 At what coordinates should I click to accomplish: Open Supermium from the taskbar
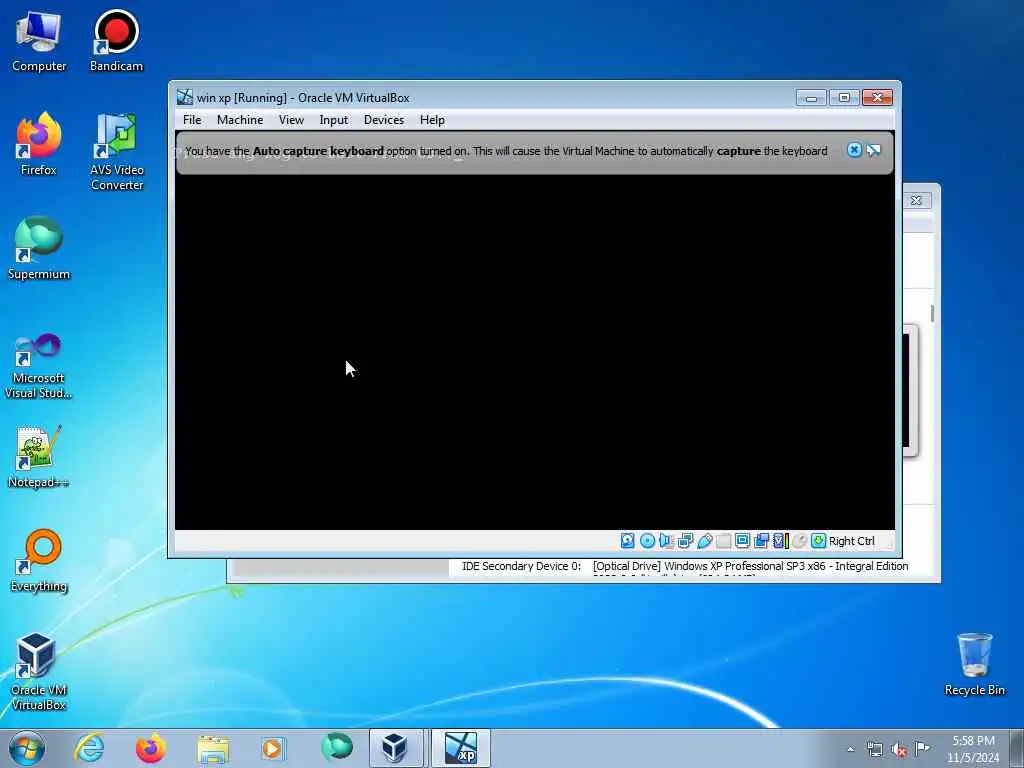click(336, 748)
